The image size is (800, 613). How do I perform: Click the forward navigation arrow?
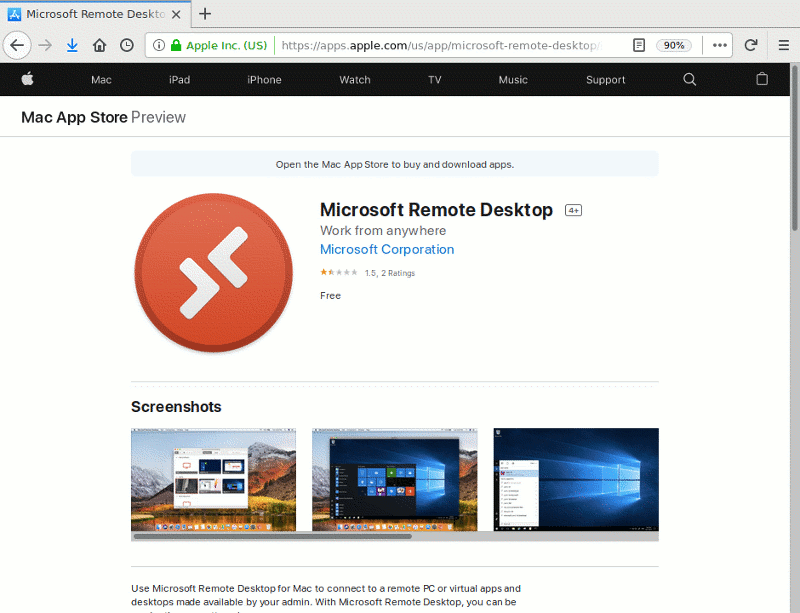pos(45,45)
